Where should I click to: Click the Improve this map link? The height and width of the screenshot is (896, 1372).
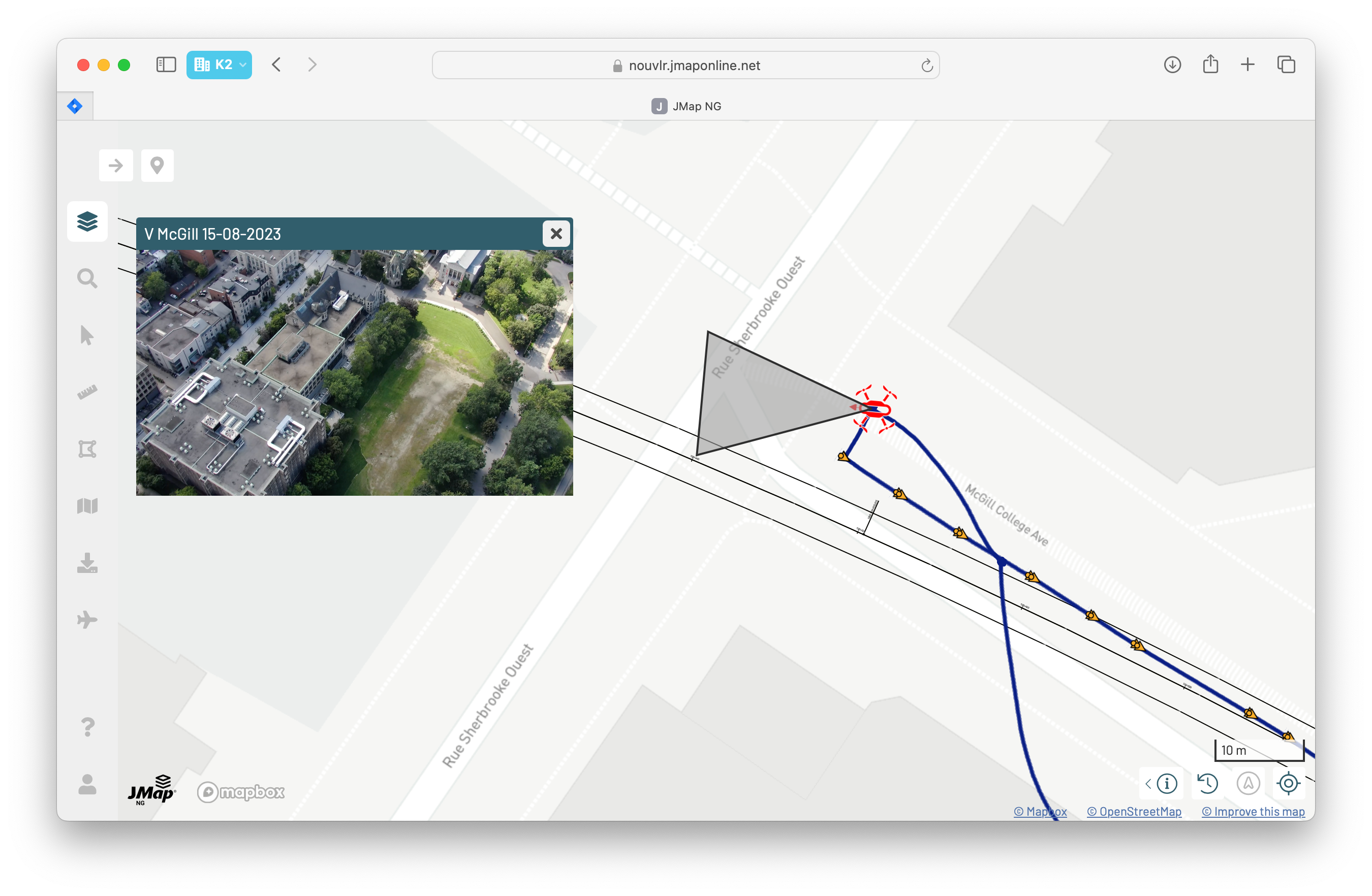(x=1253, y=812)
